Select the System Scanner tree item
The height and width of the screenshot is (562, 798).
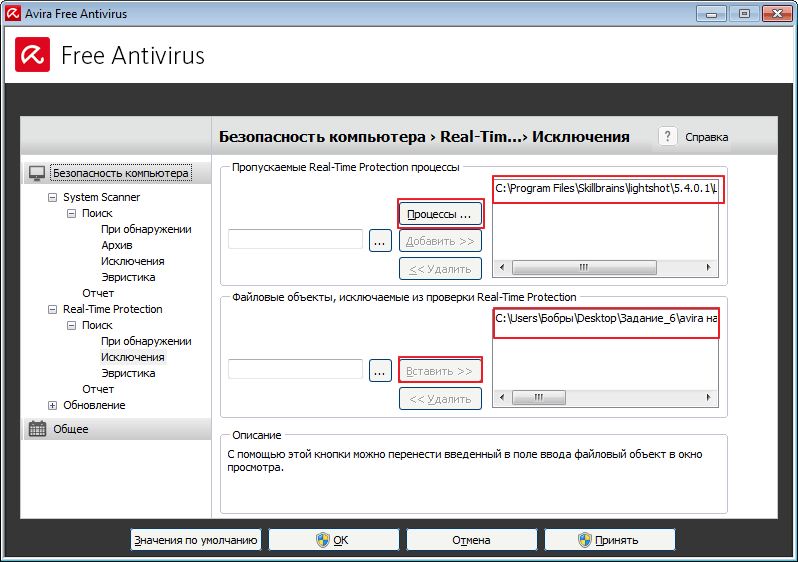tap(101, 197)
